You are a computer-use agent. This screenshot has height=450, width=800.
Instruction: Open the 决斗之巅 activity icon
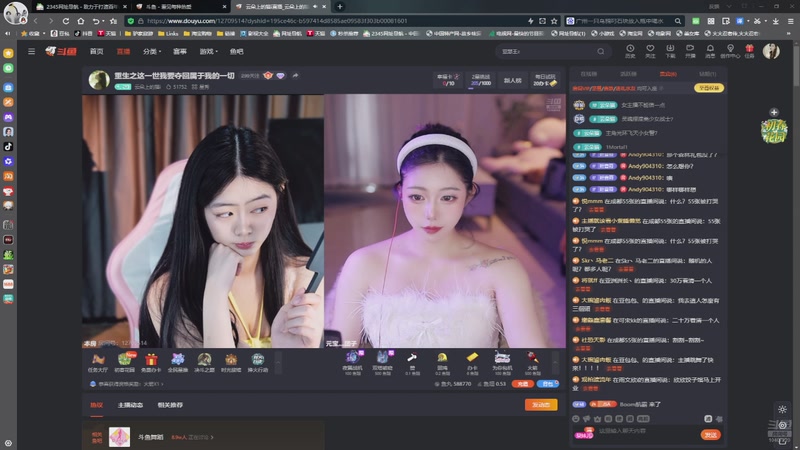point(204,363)
